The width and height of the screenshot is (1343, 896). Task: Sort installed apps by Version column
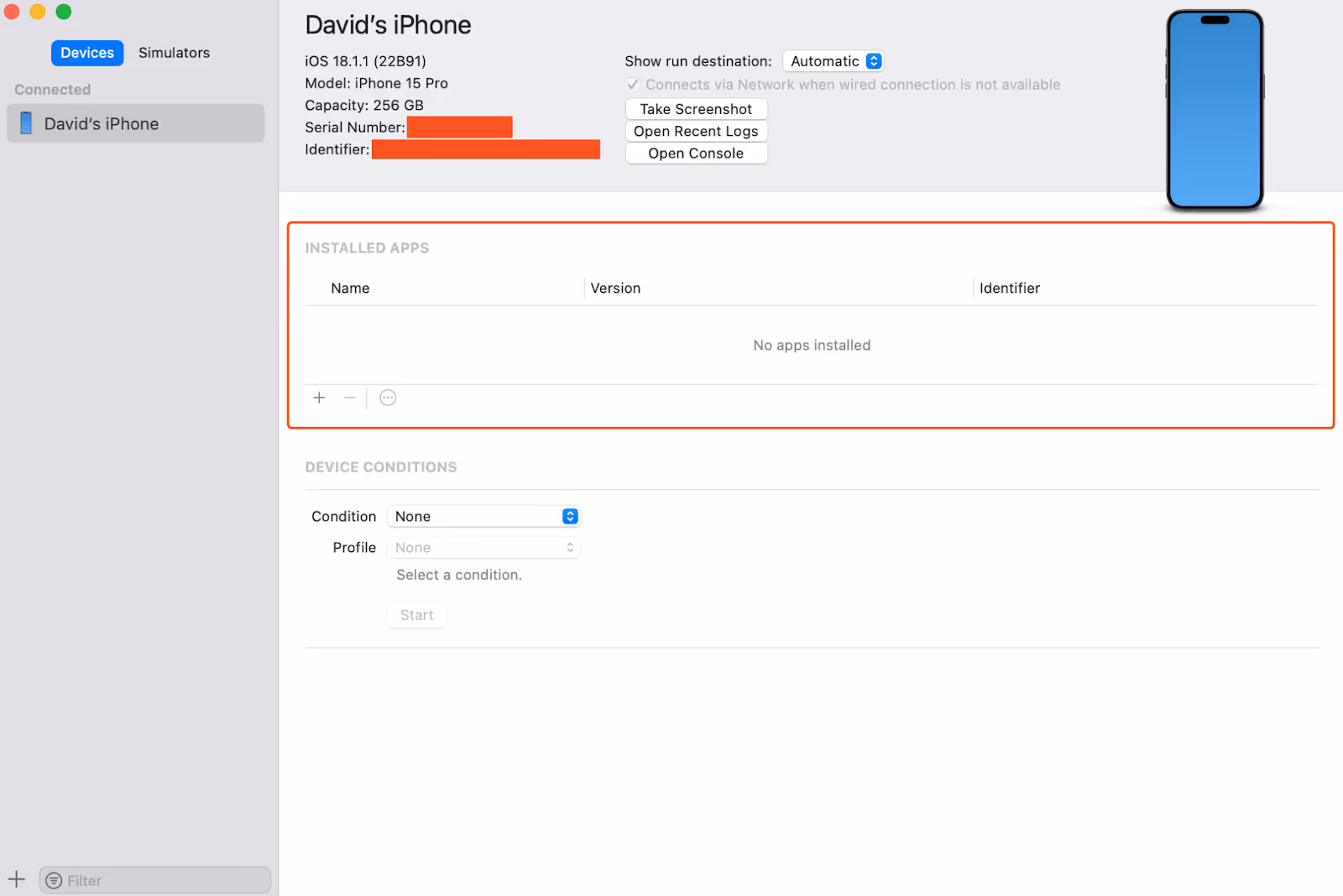(615, 288)
